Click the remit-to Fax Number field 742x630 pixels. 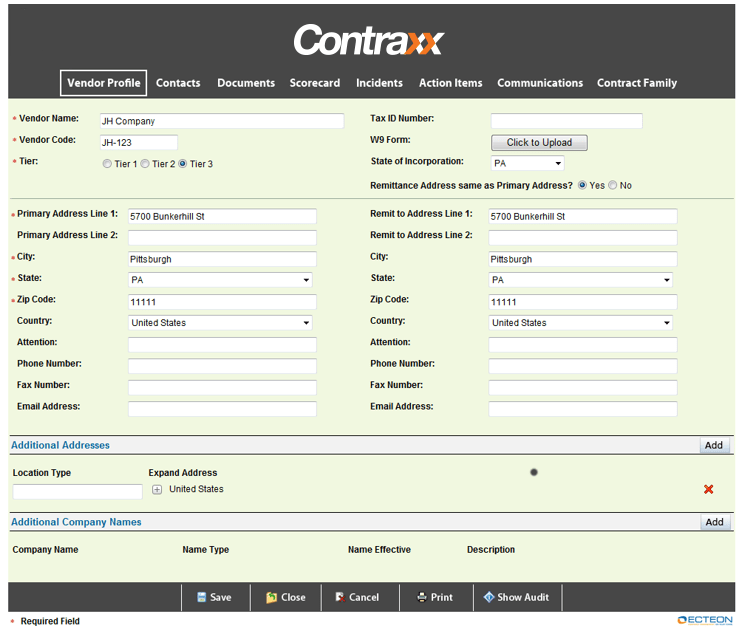(583, 387)
